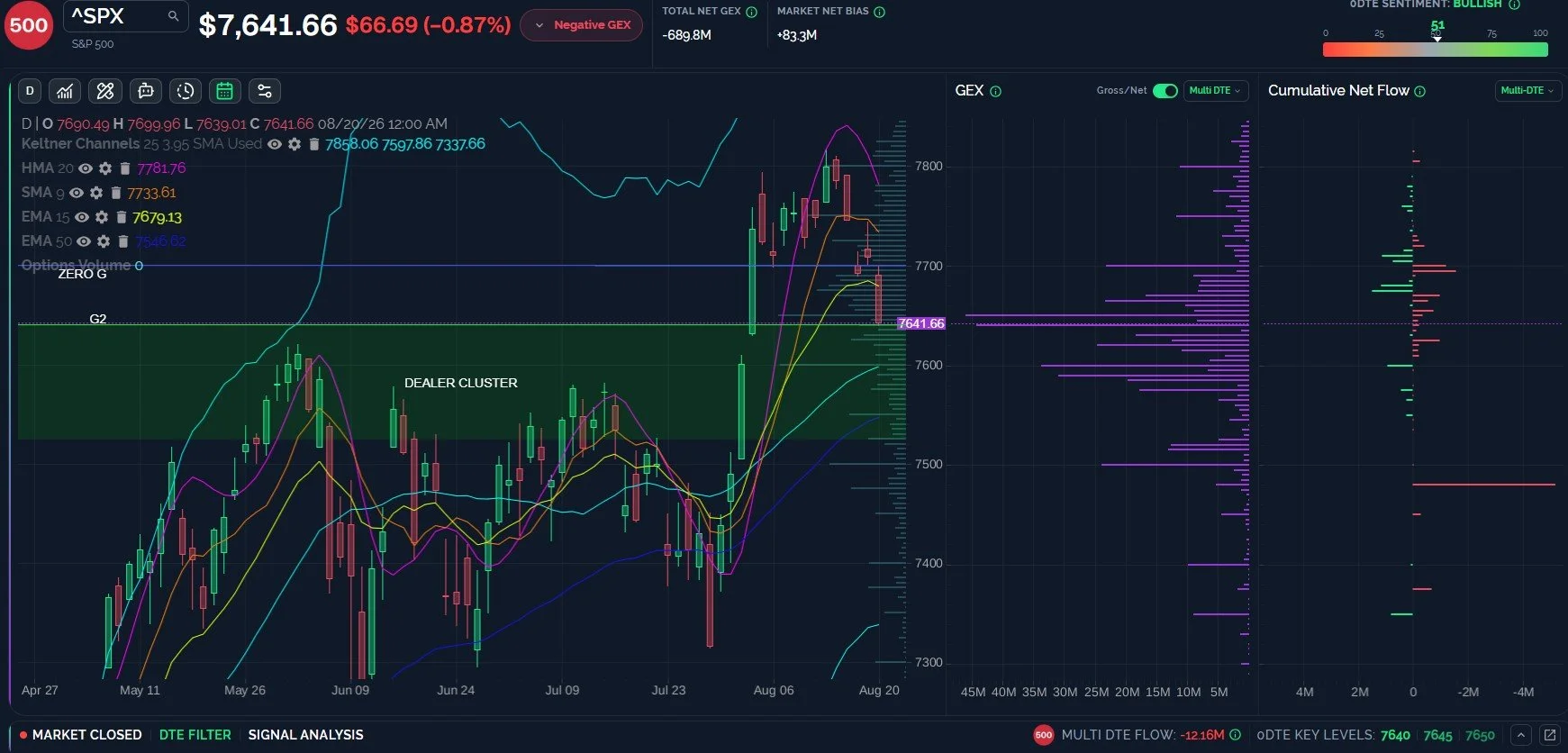This screenshot has height=753, width=1568.
Task: Click the red 500 logo badge
Action: click(x=29, y=25)
